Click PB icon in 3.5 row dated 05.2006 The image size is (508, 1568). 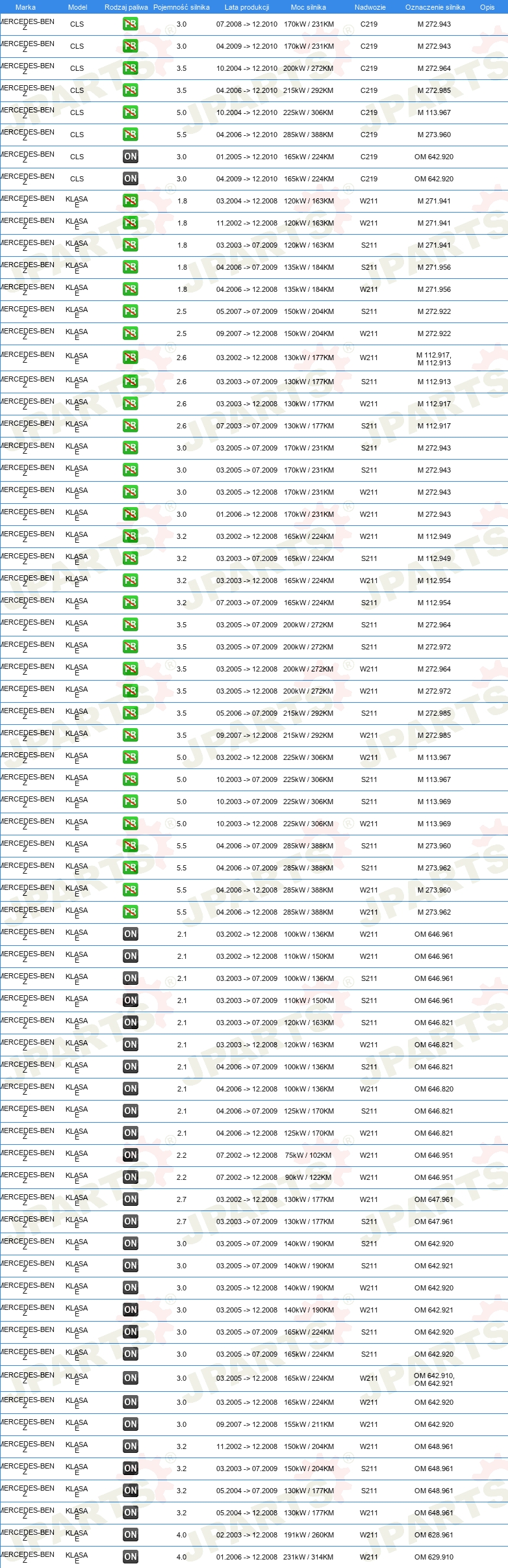pyautogui.click(x=131, y=713)
